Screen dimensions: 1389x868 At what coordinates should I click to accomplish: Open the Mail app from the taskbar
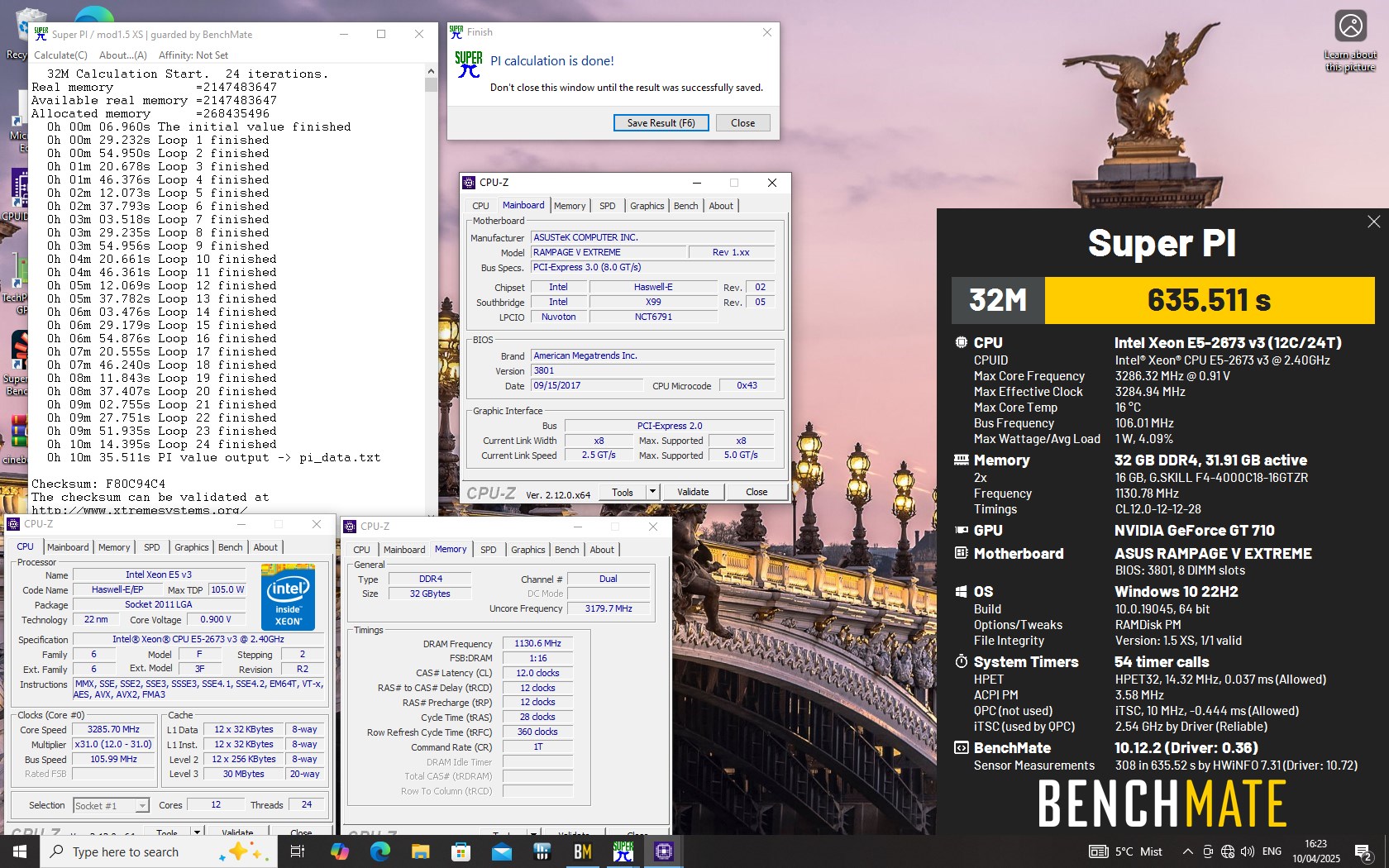point(501,851)
